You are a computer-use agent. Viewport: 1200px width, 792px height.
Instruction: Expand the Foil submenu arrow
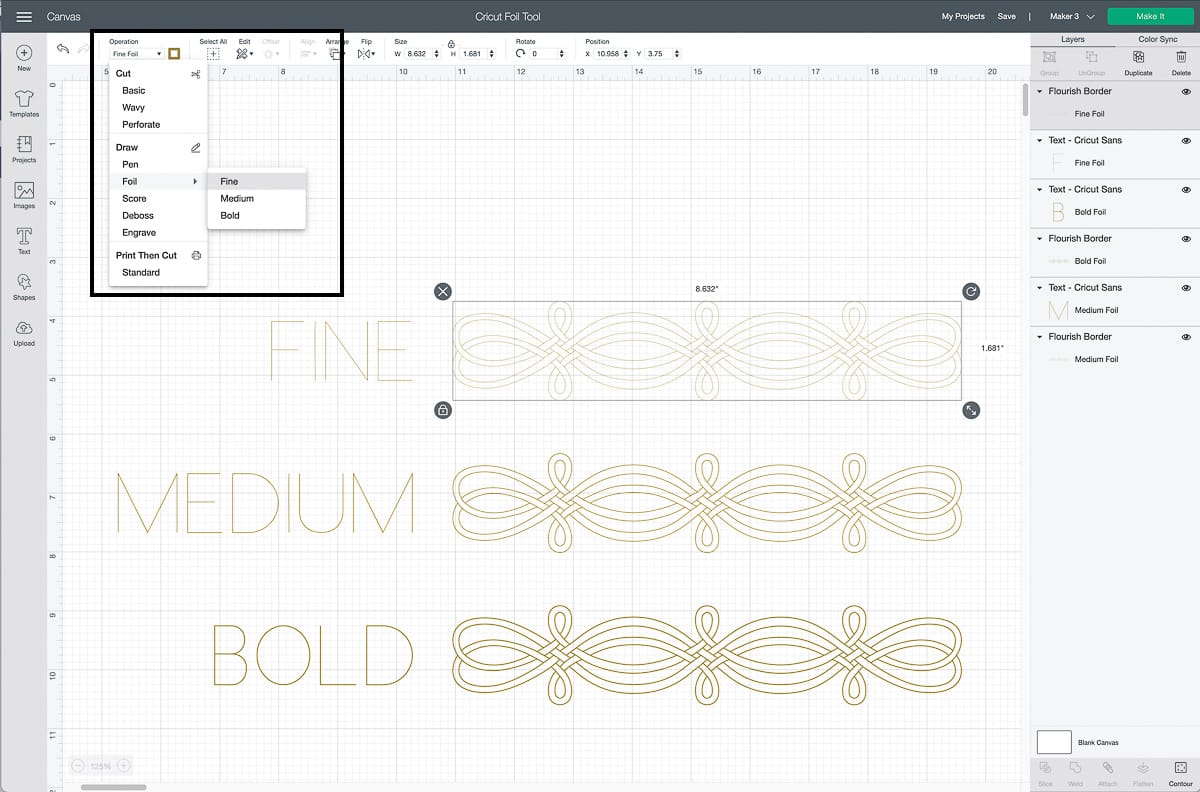coord(195,181)
